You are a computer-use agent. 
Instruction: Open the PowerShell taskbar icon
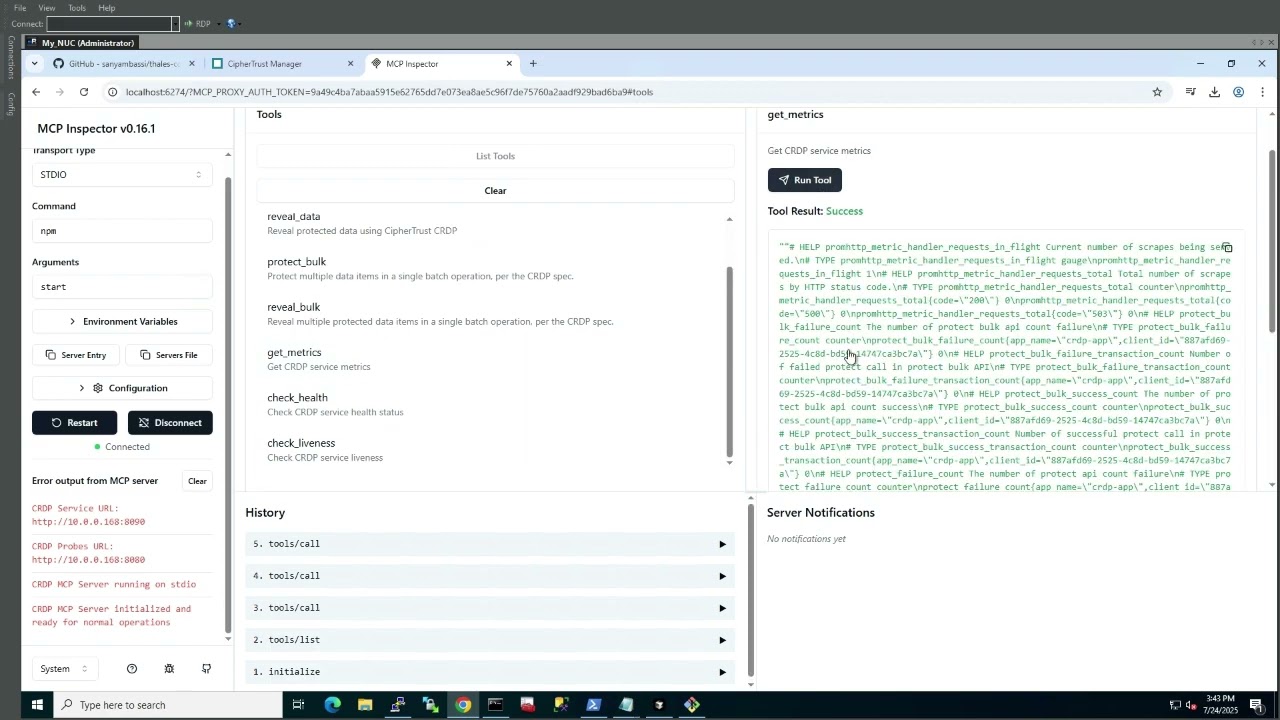594,705
